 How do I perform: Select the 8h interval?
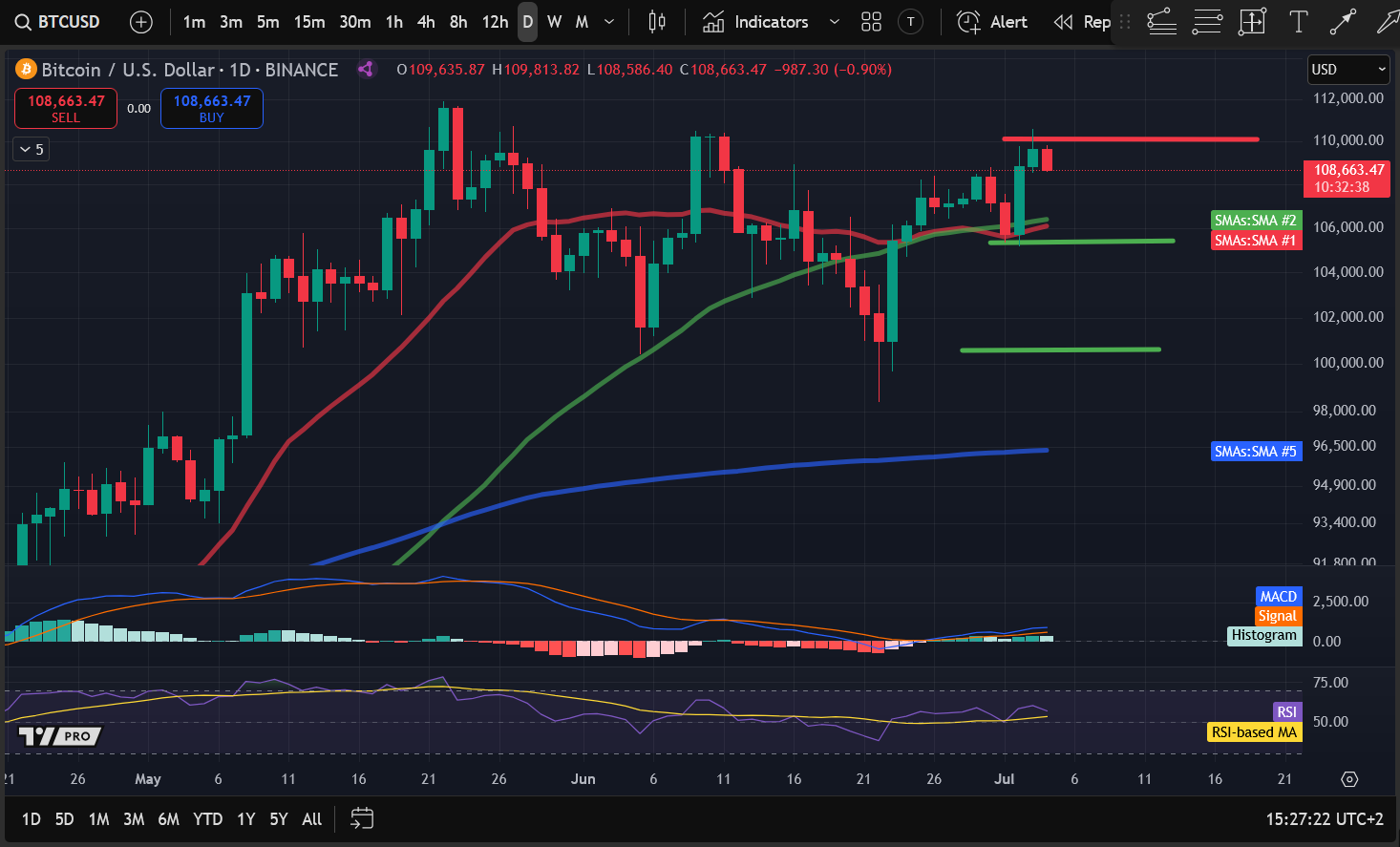click(458, 22)
